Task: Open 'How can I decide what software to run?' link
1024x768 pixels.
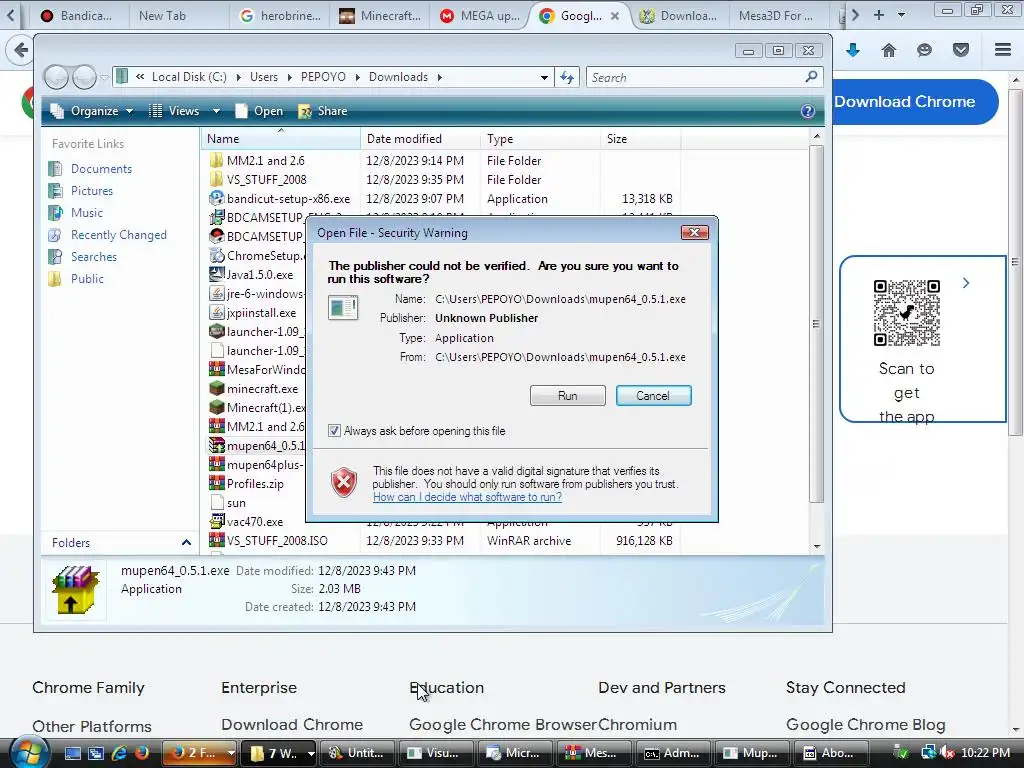Action: [x=467, y=497]
